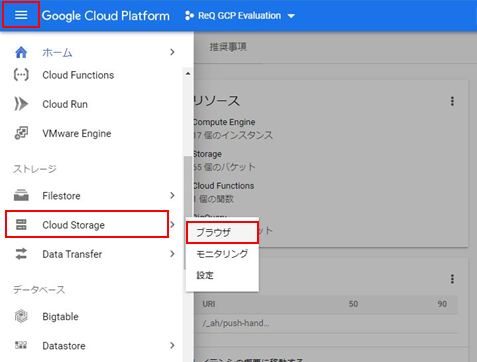
Task: Open Datastore in the sidebar
Action: [x=64, y=346]
